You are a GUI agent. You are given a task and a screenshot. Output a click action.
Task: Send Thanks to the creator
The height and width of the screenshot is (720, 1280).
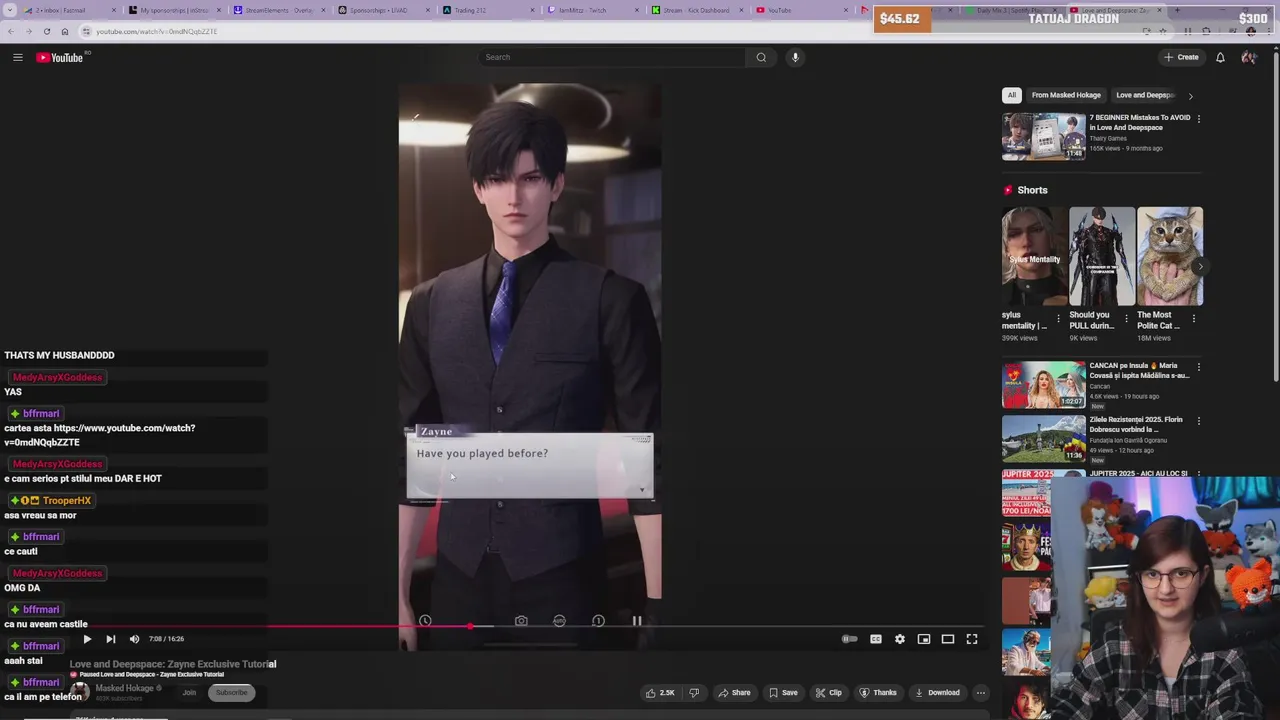(878, 692)
